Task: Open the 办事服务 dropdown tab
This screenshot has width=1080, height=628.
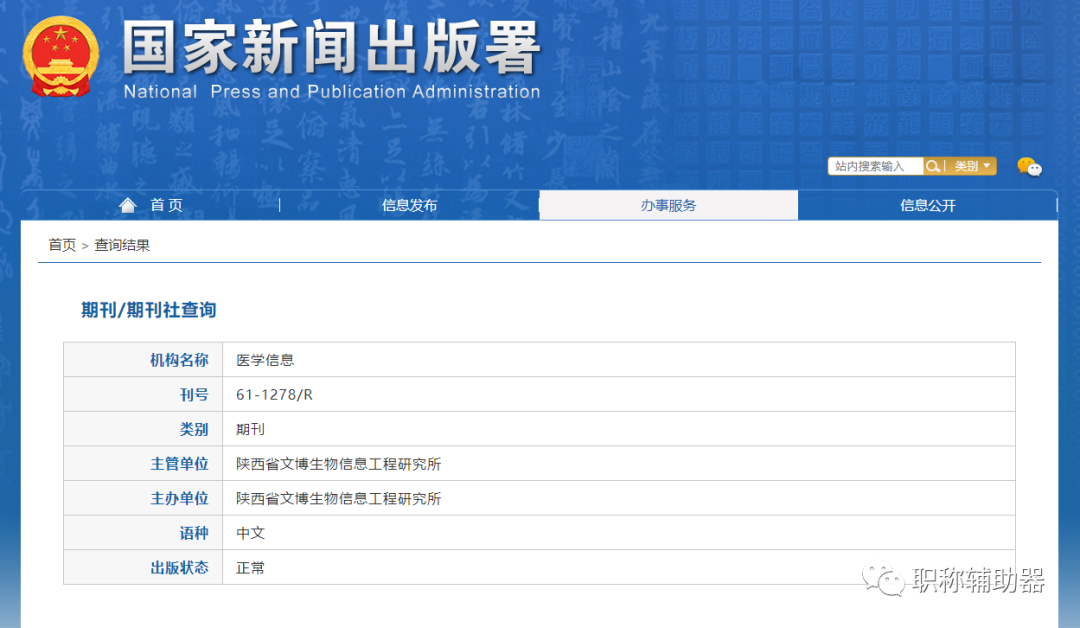Action: point(667,204)
